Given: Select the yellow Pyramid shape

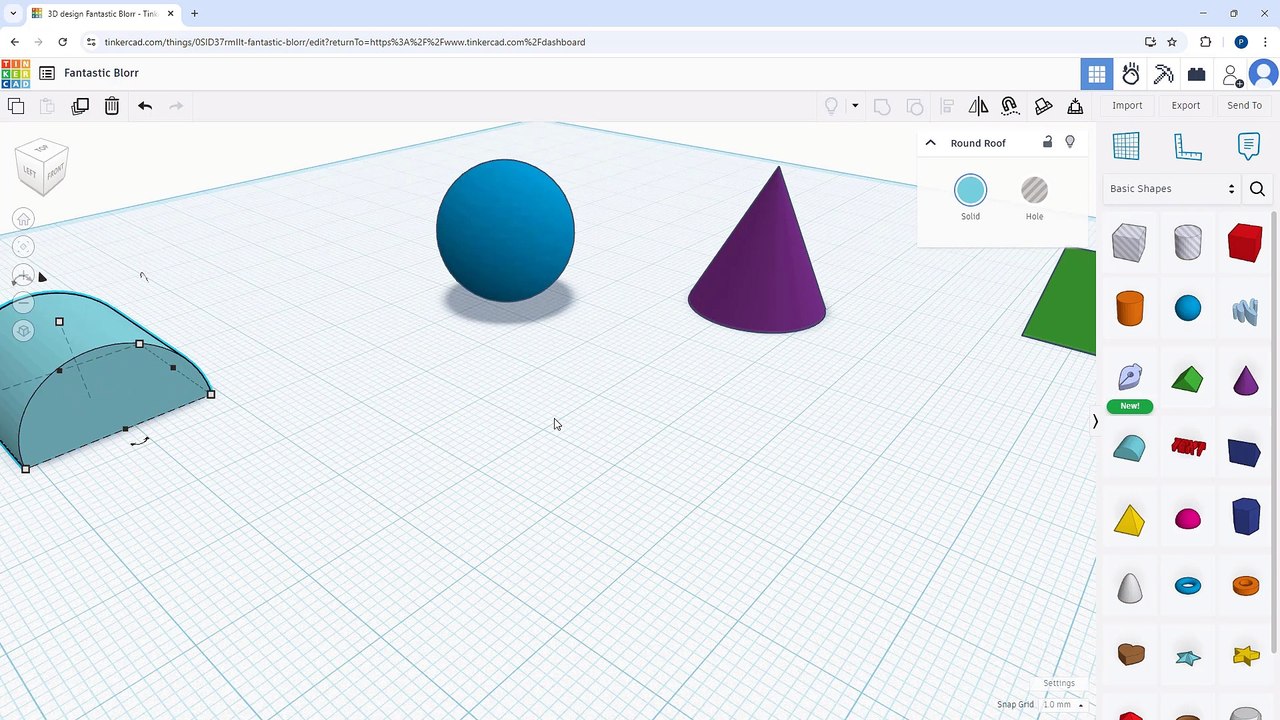Looking at the screenshot, I should click(1129, 520).
